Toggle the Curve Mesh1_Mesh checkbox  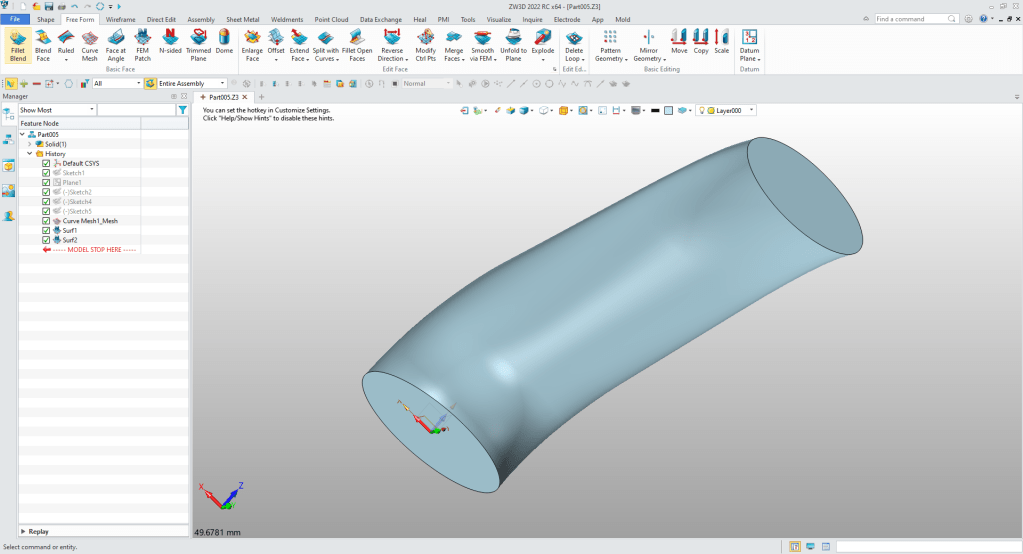(46, 221)
